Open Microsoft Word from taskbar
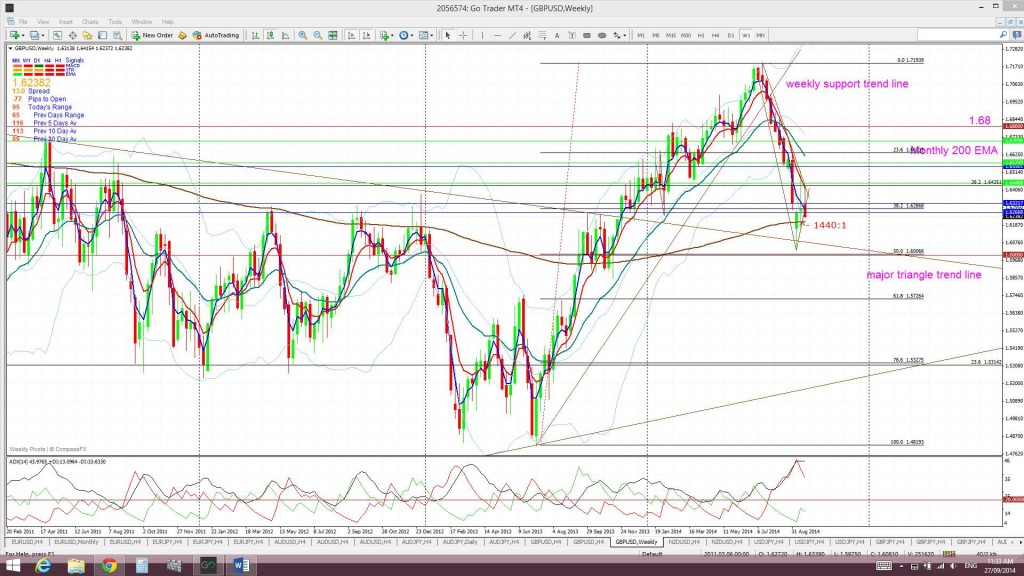 [240, 566]
